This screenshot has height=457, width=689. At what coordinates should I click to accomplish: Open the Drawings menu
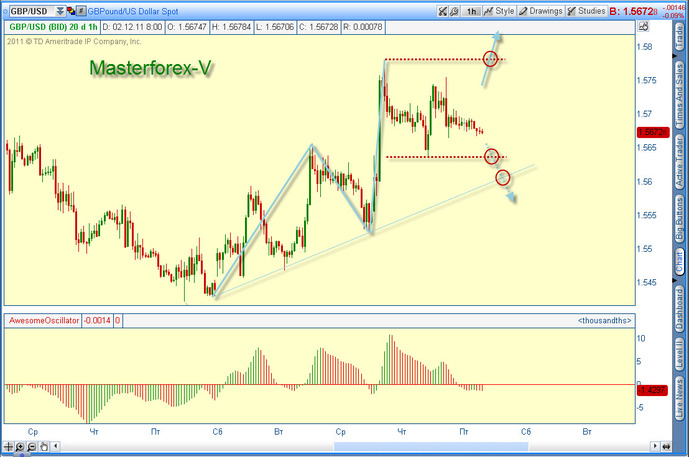click(x=540, y=11)
